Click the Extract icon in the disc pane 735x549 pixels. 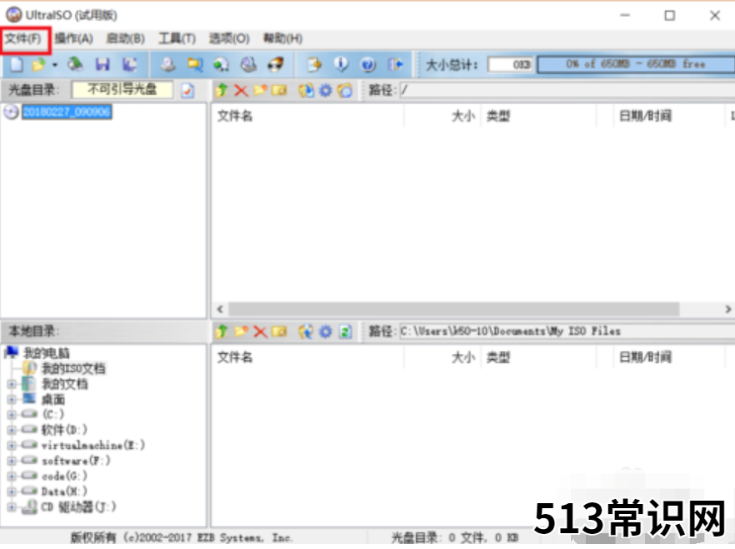tap(306, 90)
